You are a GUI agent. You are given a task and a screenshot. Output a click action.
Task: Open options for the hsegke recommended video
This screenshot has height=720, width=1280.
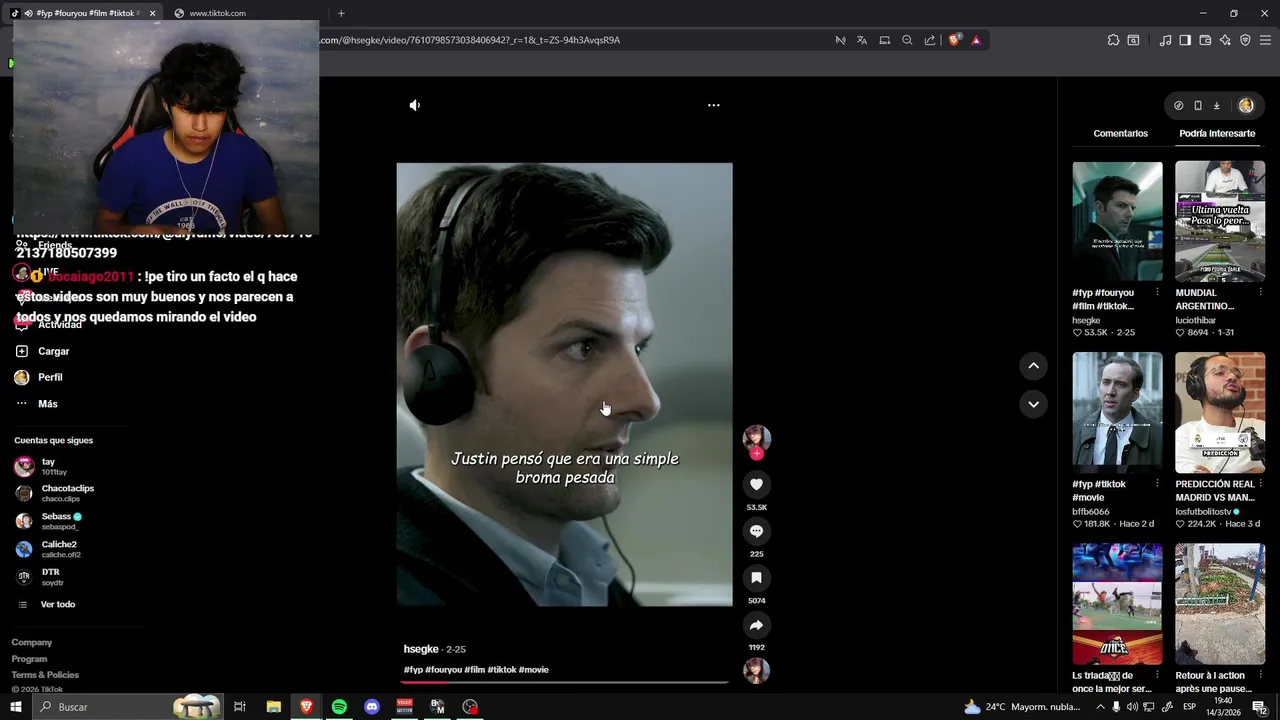(1157, 293)
